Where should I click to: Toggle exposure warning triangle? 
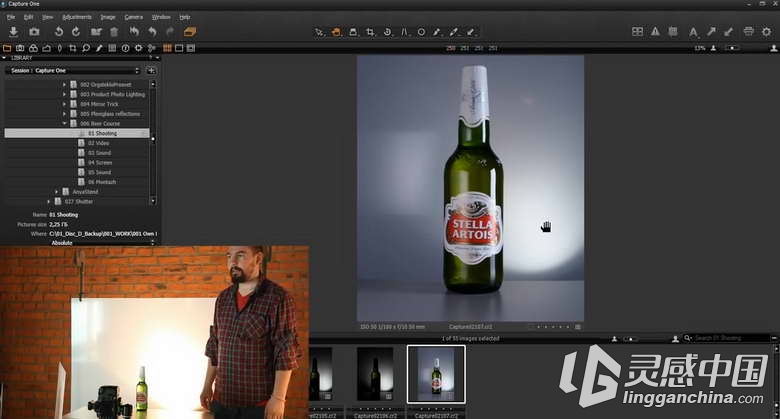tap(655, 32)
